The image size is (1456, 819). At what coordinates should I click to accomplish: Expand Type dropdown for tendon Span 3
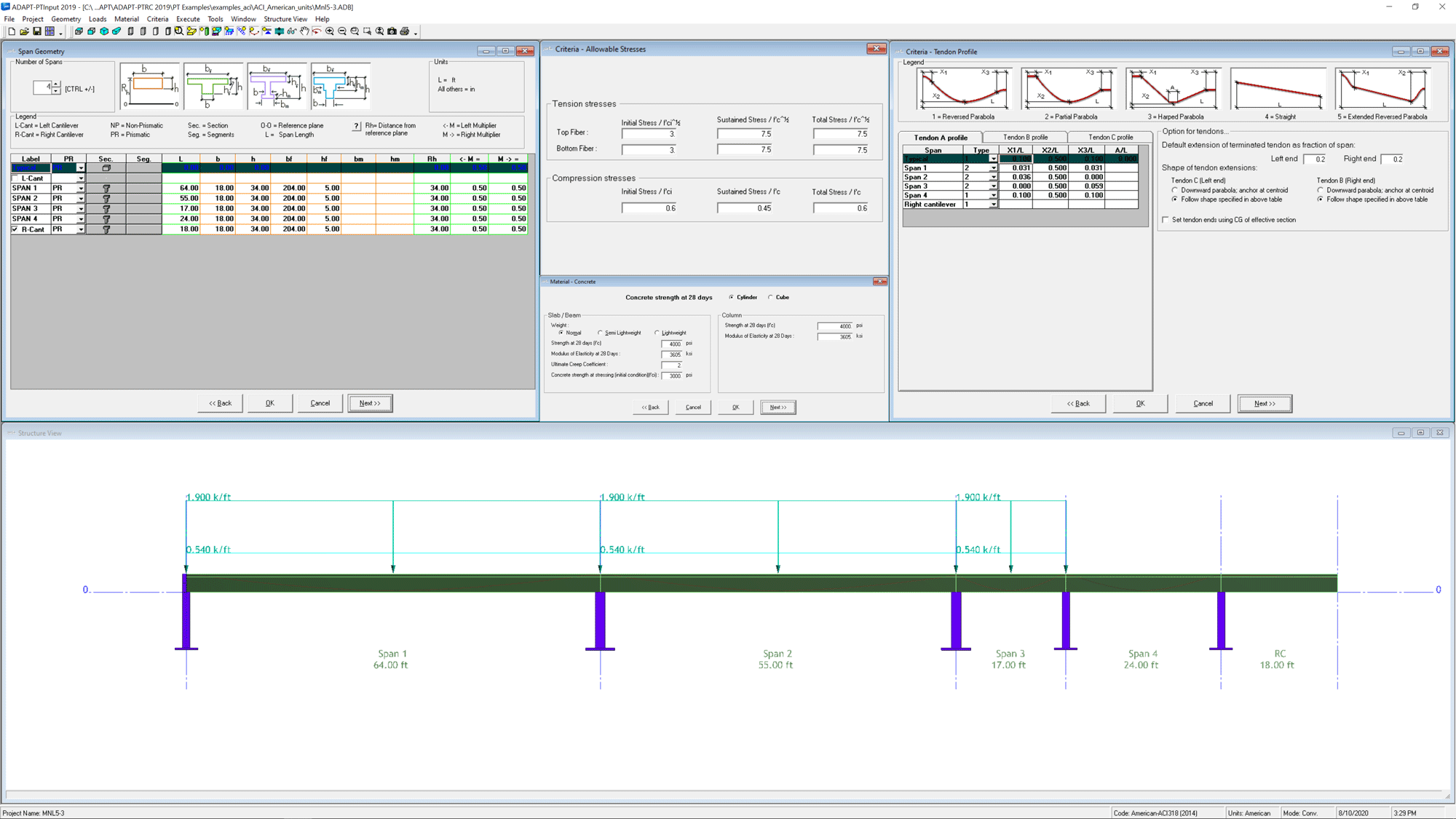point(993,186)
